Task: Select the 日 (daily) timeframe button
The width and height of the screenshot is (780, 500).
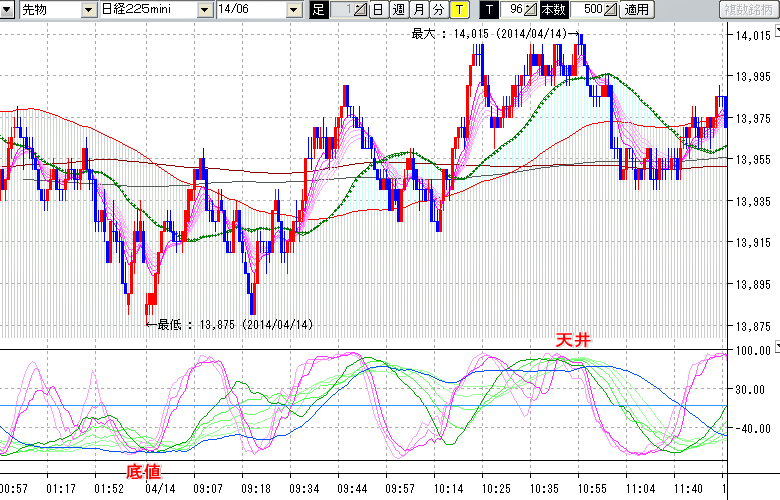Action: coord(377,10)
